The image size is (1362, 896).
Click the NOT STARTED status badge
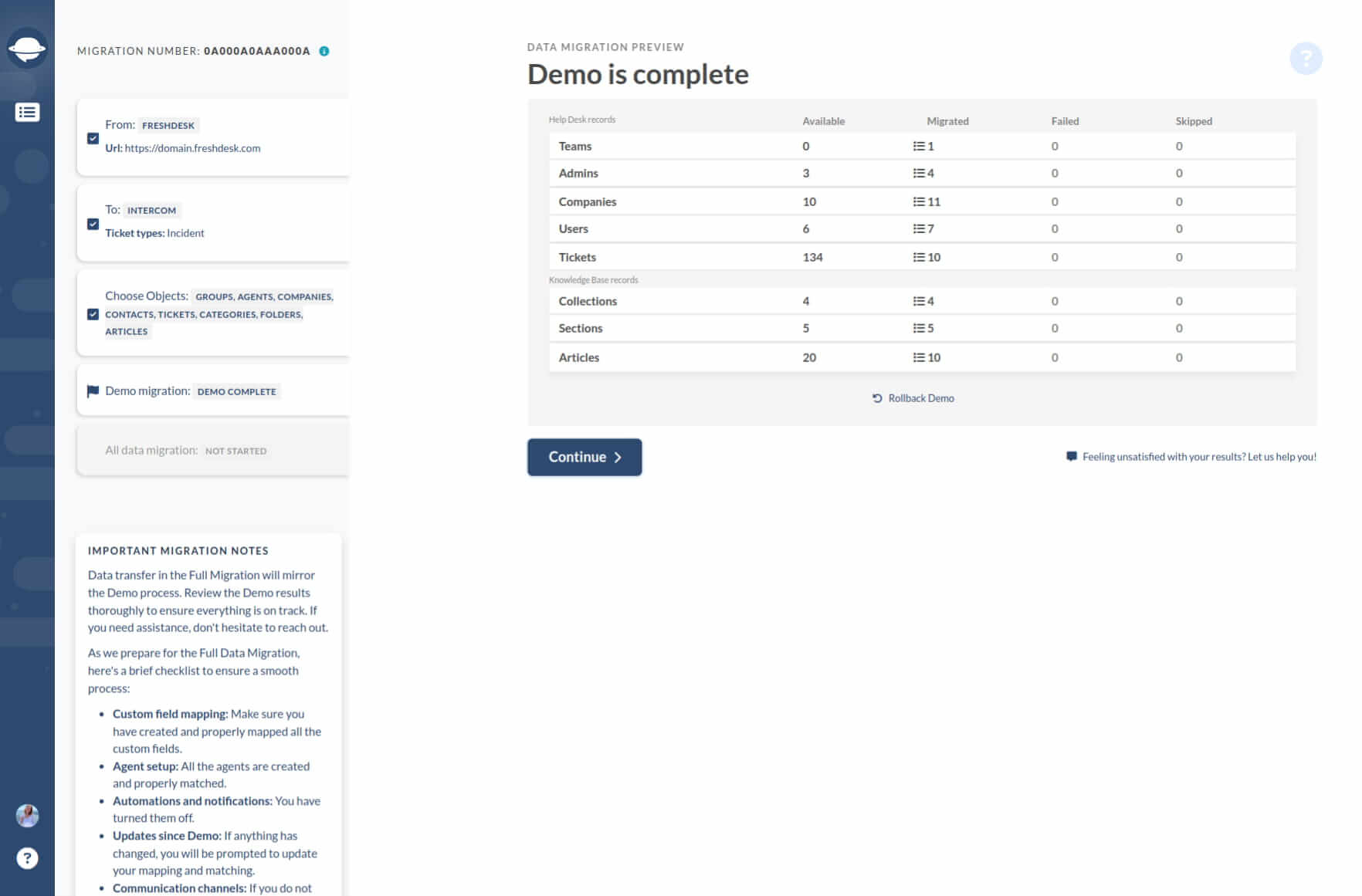[x=235, y=451]
